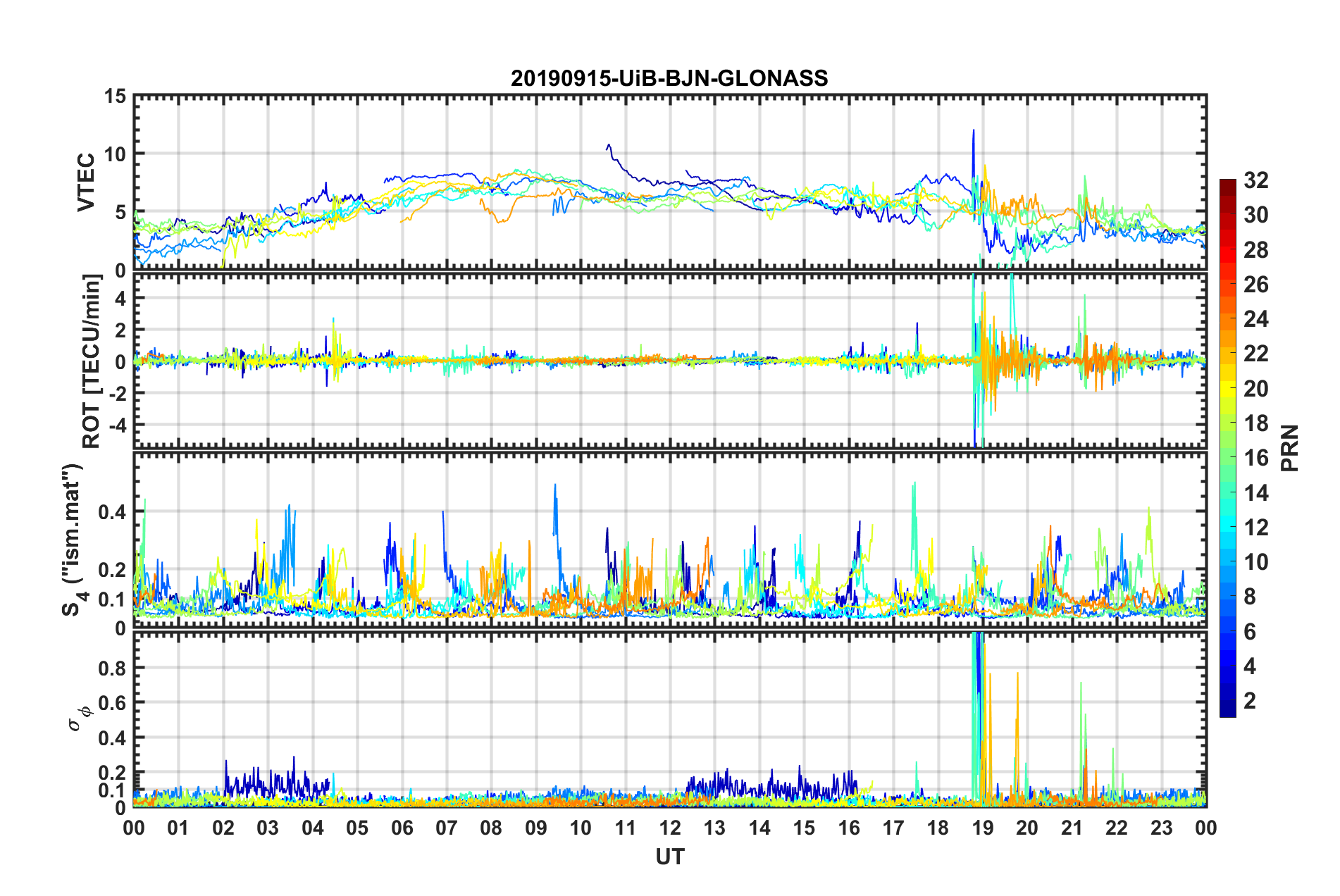
Task: Click the UT x-axis label
Action: point(670,857)
